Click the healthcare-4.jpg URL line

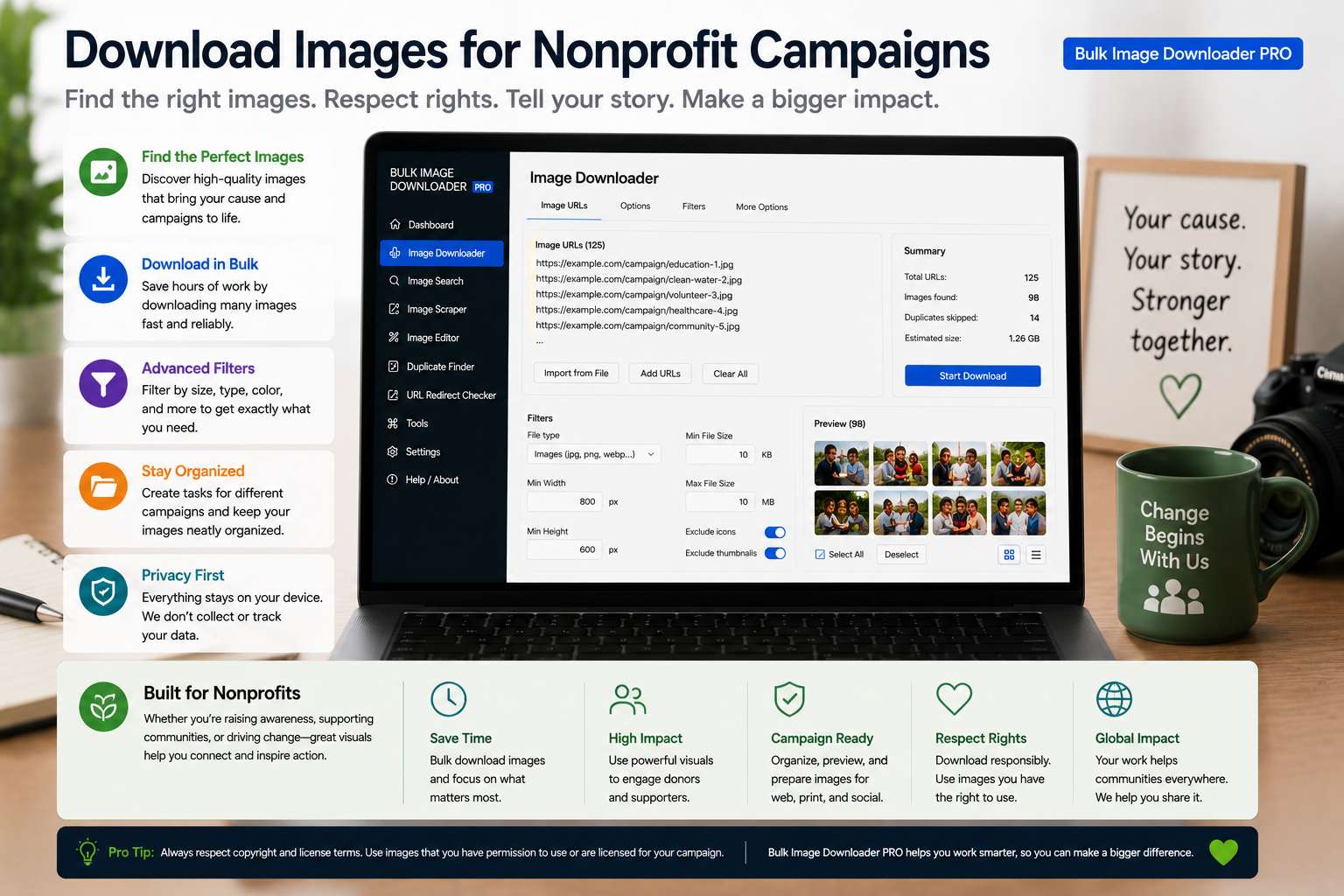[x=637, y=311]
